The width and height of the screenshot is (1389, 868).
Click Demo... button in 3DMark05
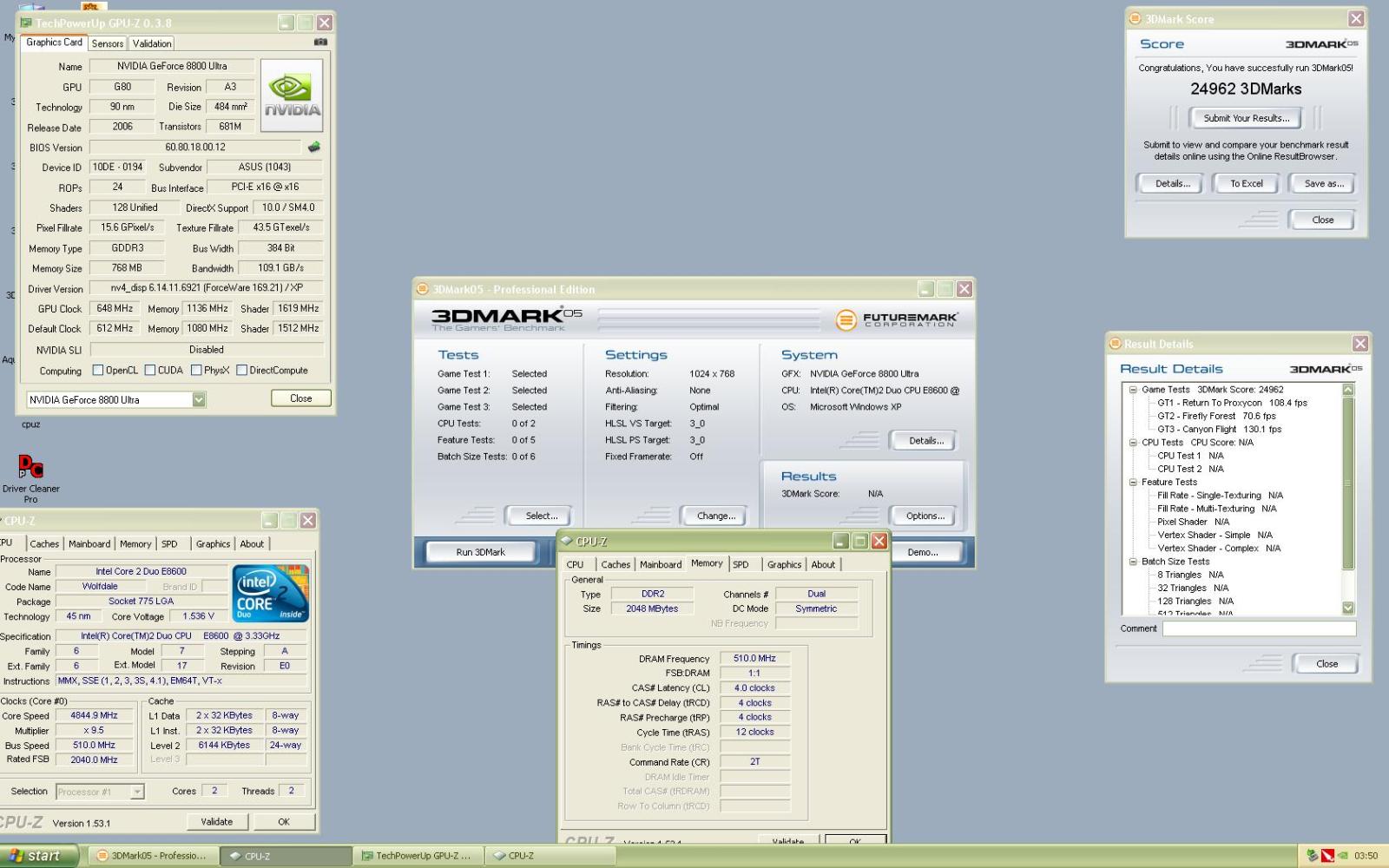(x=923, y=552)
